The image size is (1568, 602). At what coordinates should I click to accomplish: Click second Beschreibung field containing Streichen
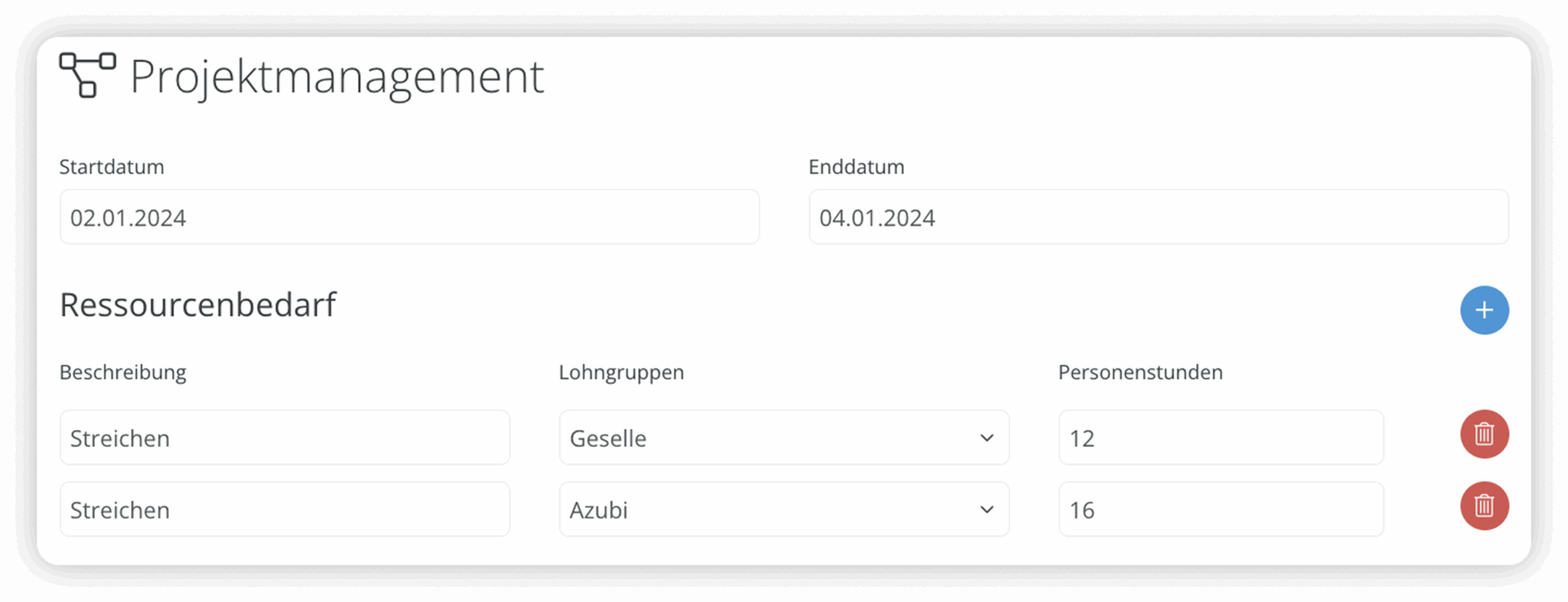[285, 510]
